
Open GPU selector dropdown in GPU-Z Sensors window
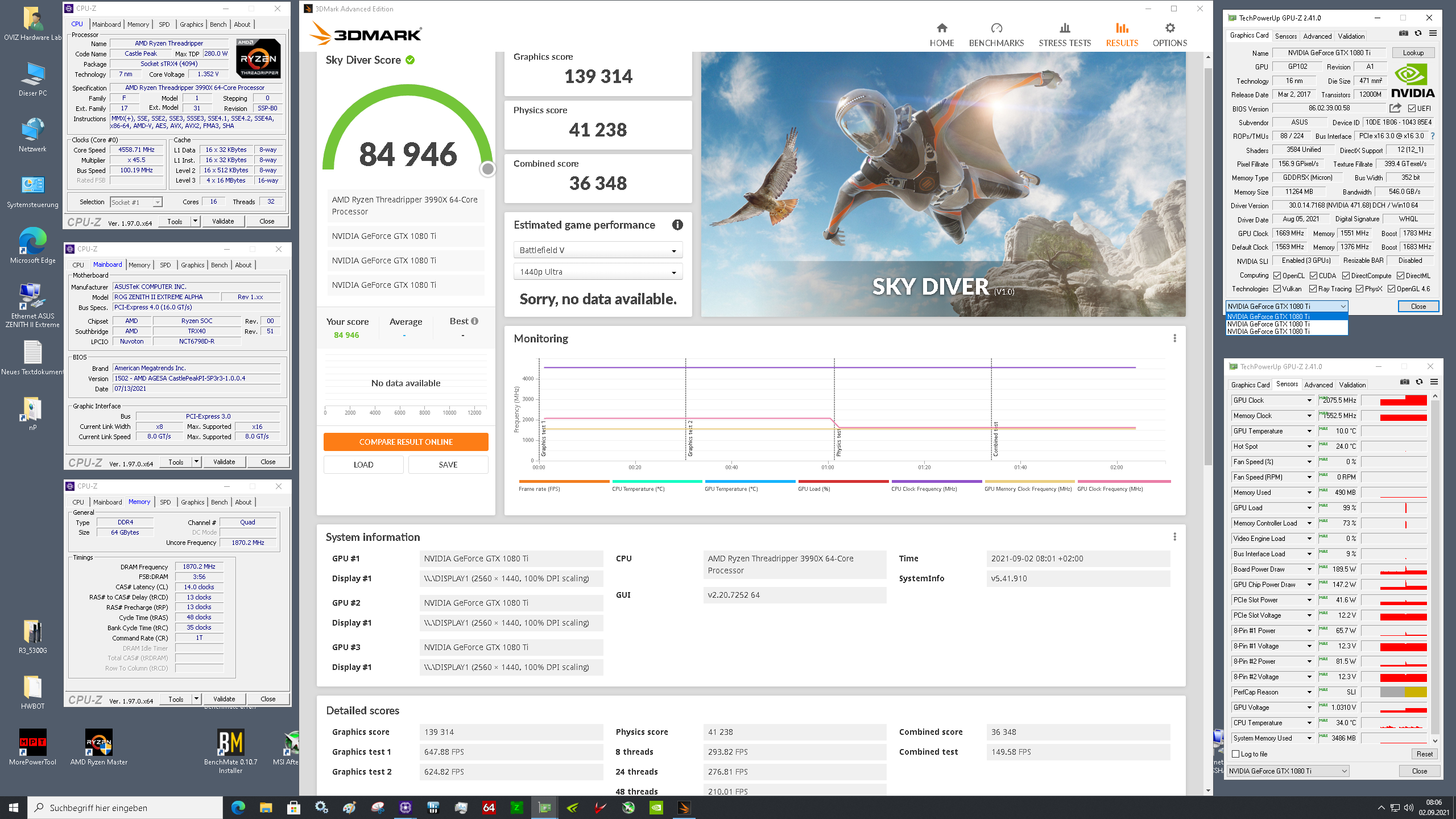click(x=1288, y=771)
